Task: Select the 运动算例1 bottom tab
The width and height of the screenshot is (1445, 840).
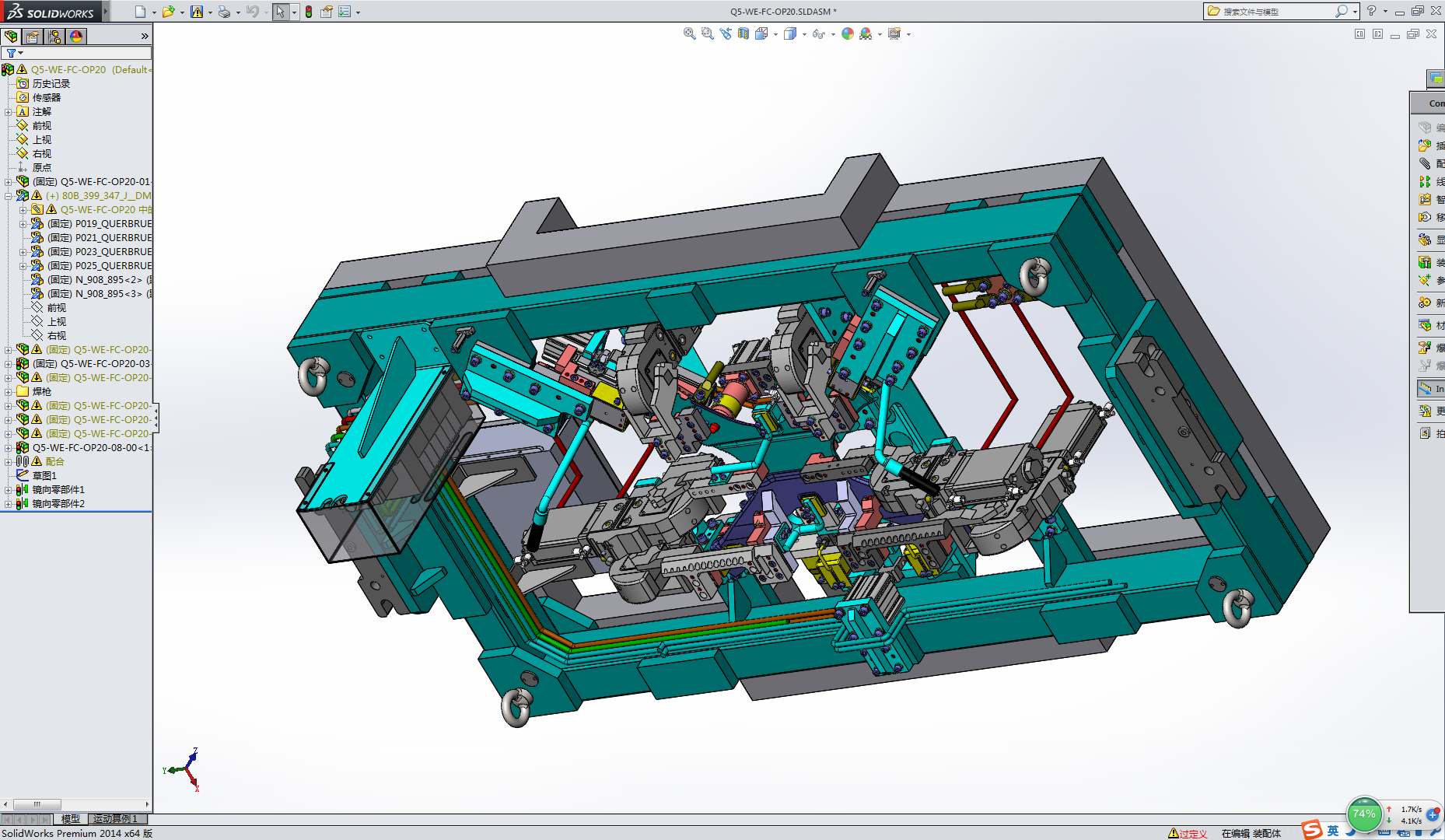Action: coord(116,819)
